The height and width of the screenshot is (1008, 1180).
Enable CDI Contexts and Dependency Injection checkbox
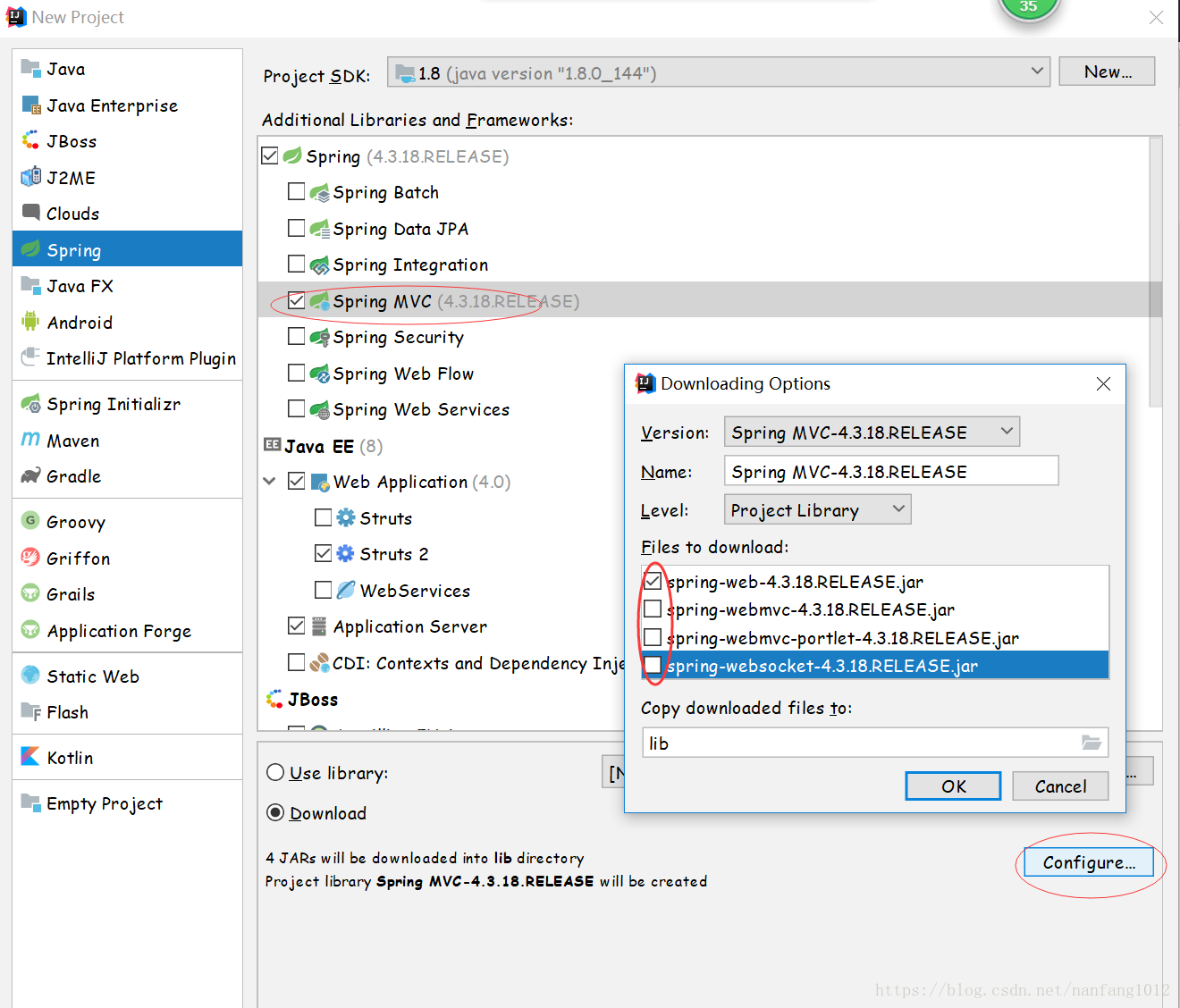coord(297,662)
